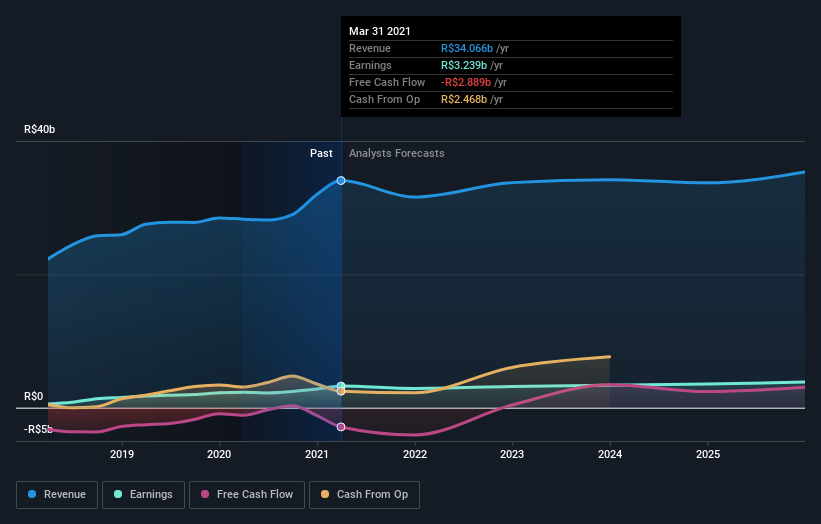Click the 2019 x-axis label
The image size is (821, 524).
(122, 454)
